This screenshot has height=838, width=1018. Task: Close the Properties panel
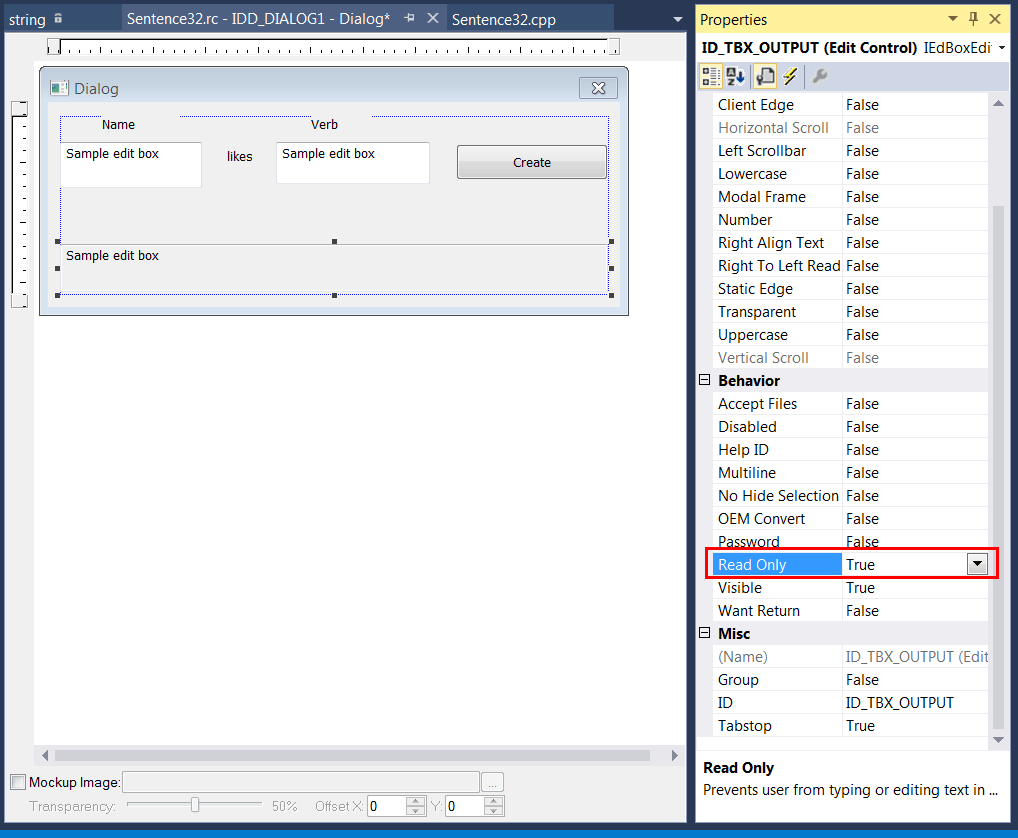pos(995,19)
